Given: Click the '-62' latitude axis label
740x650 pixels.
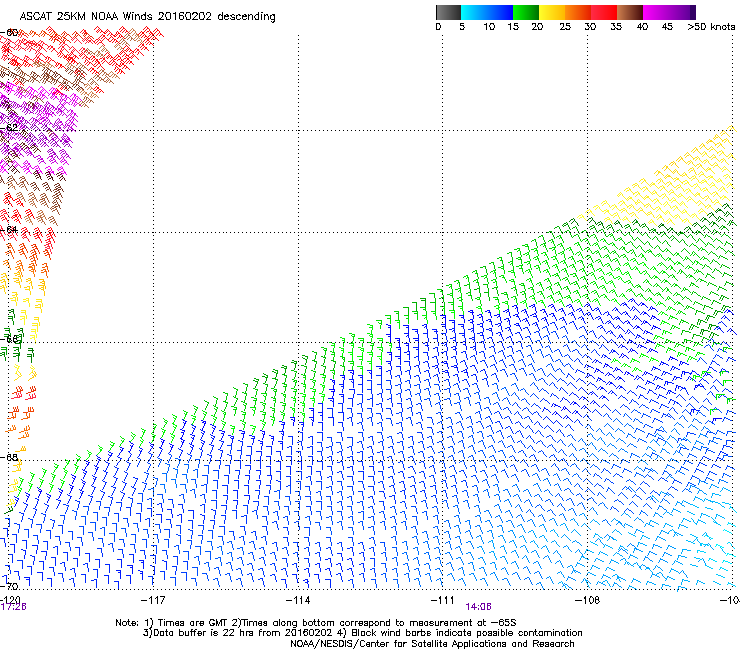Looking at the screenshot, I should click(x=9, y=128).
